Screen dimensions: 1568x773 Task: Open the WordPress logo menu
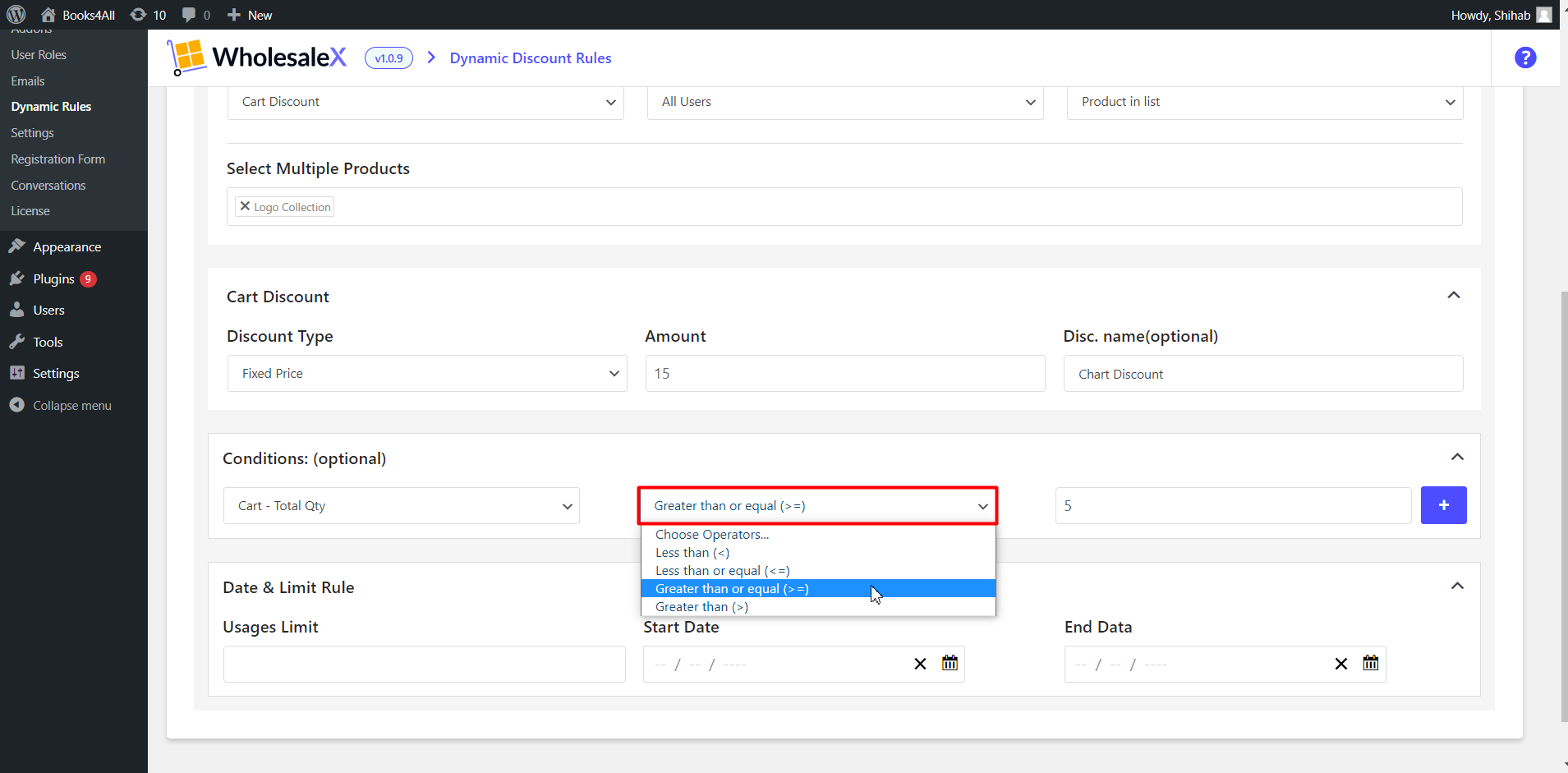[x=16, y=15]
